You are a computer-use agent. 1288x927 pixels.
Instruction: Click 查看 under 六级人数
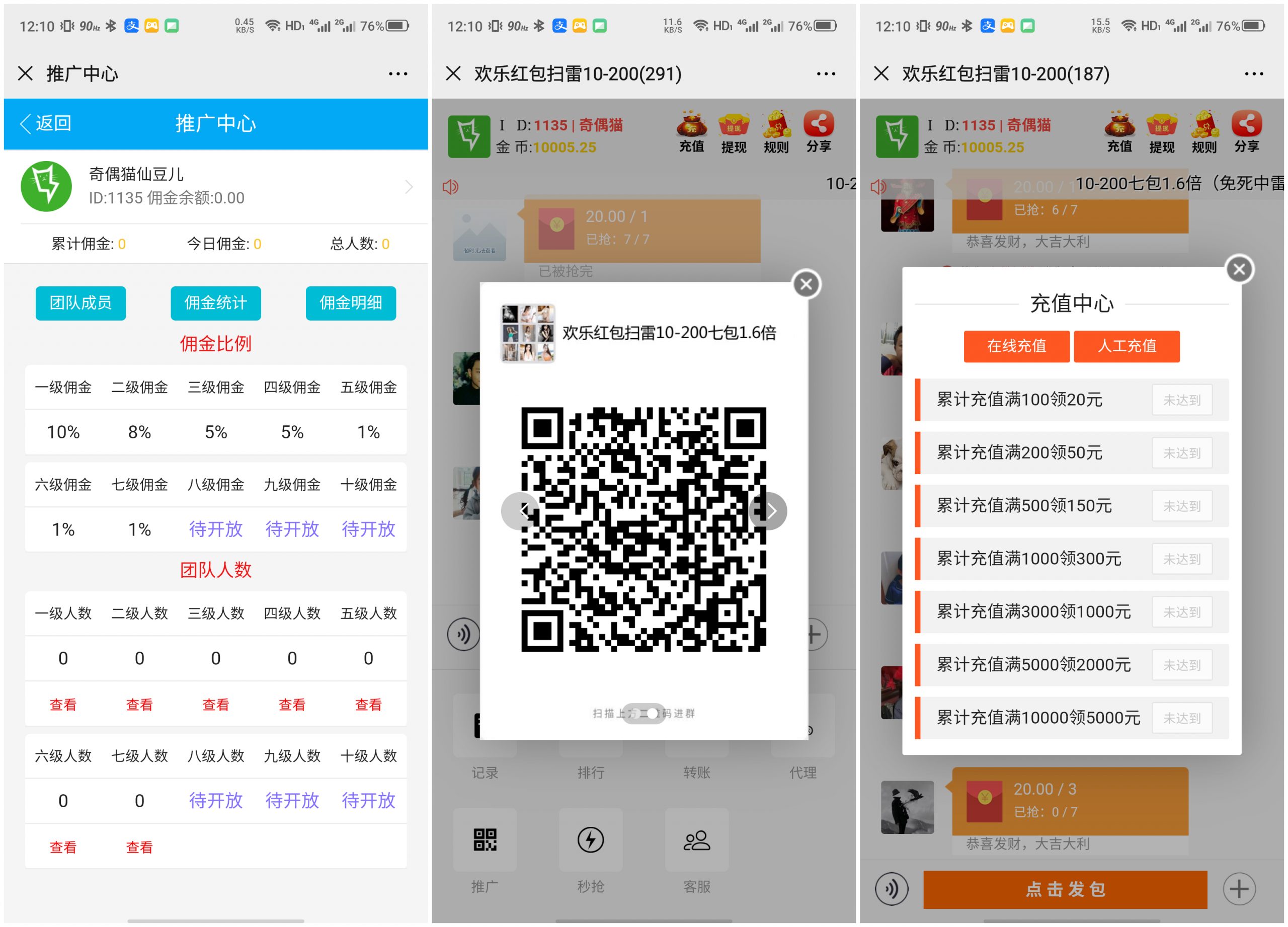pos(63,847)
